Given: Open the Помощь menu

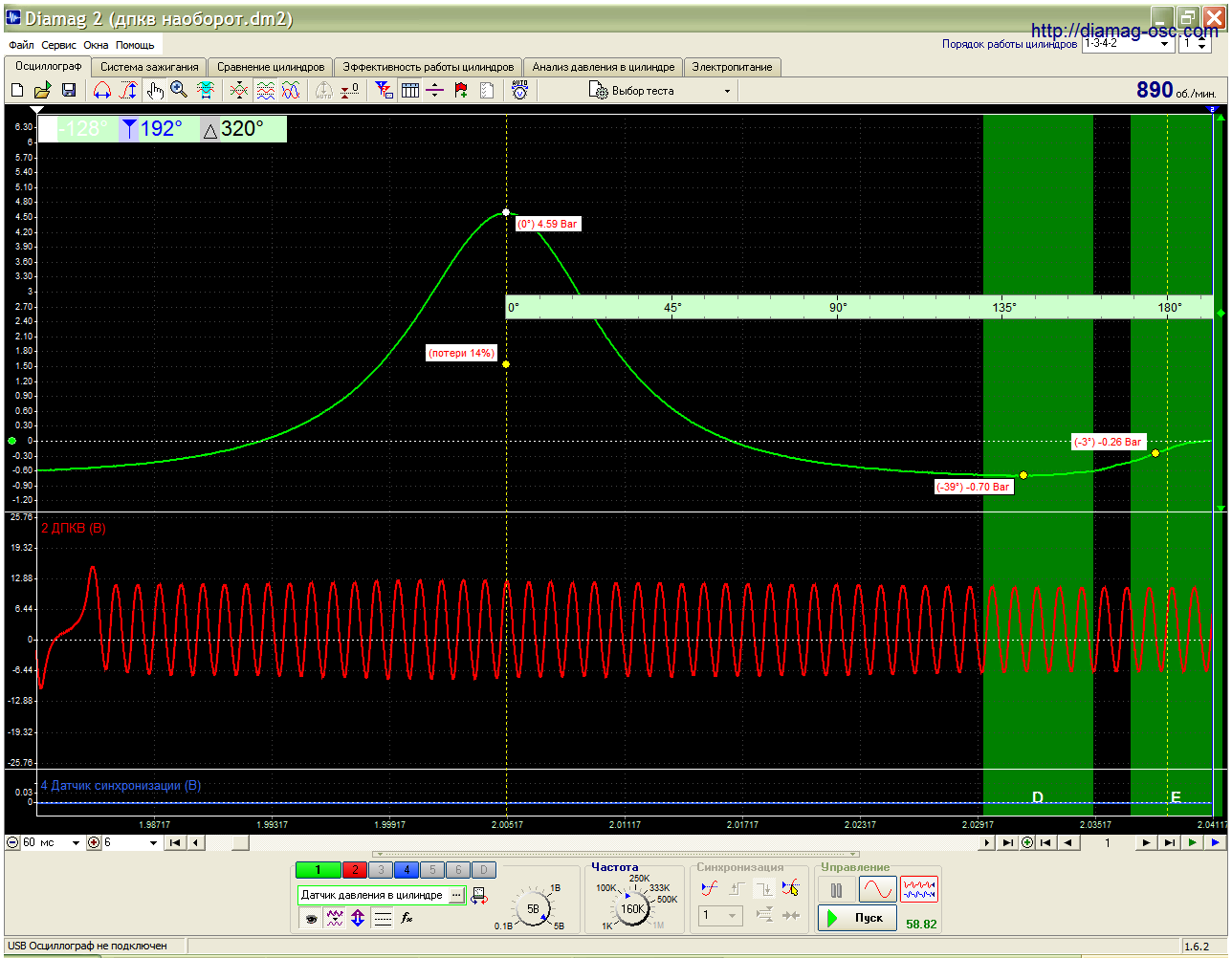Looking at the screenshot, I should [x=135, y=45].
